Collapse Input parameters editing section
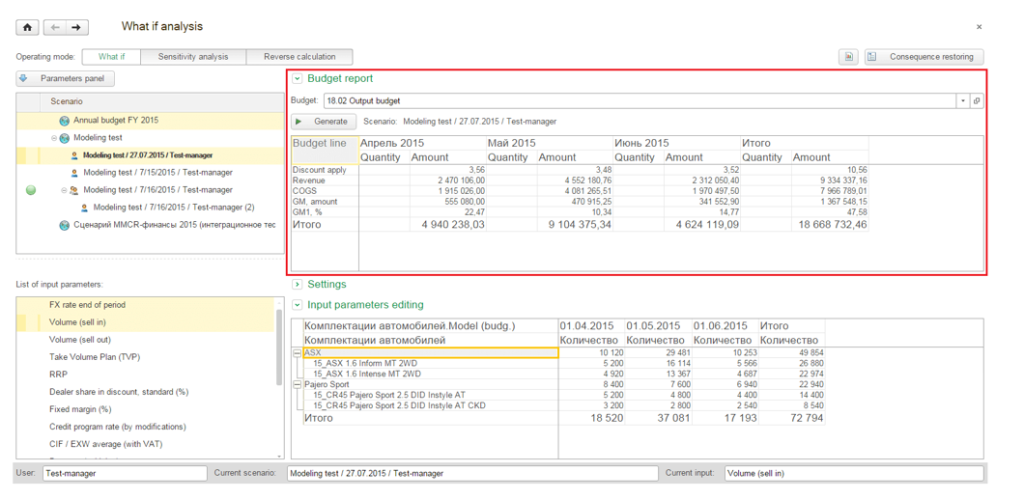This screenshot has height=500, width=1024. [x=297, y=305]
